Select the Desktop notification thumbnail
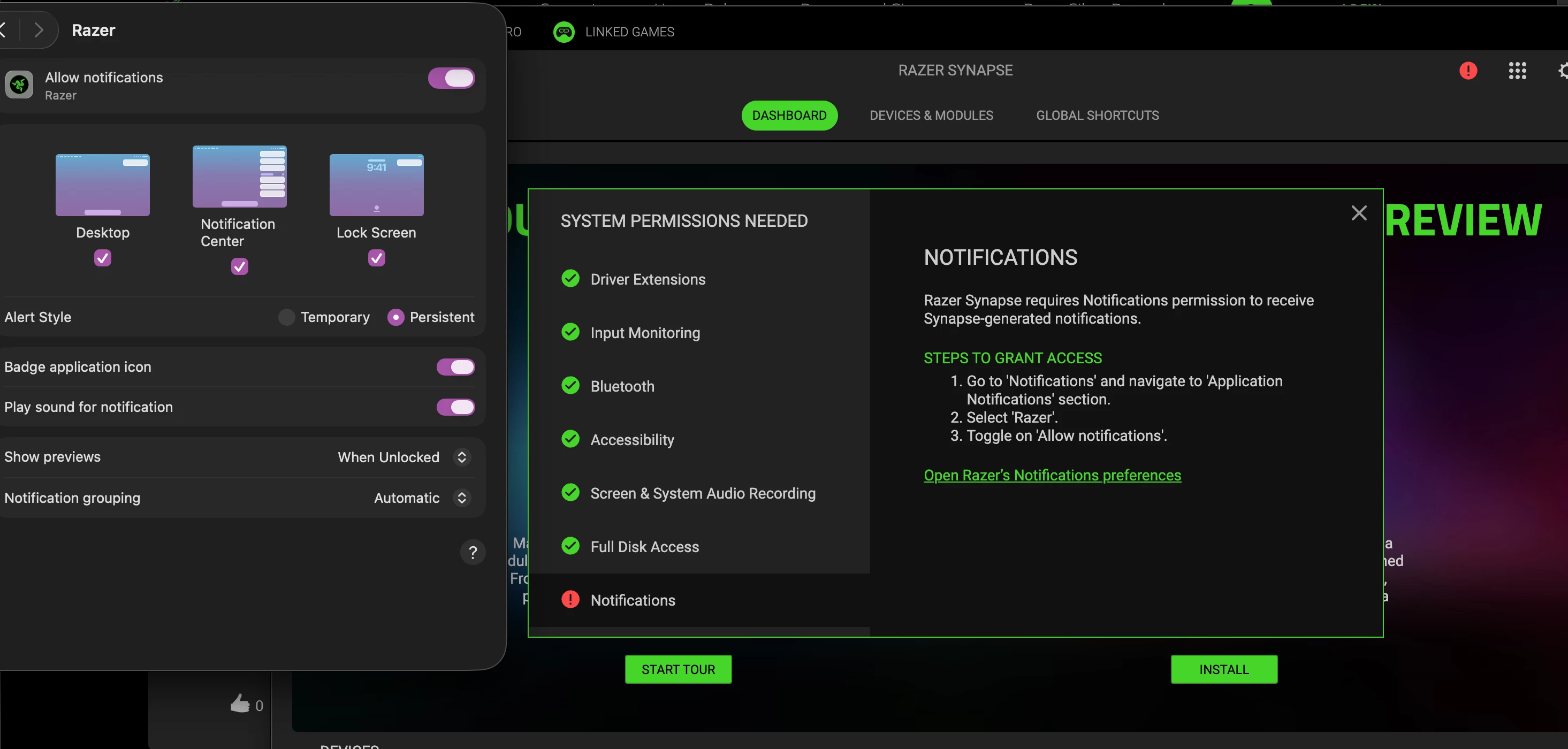This screenshot has width=1568, height=749. [x=102, y=185]
